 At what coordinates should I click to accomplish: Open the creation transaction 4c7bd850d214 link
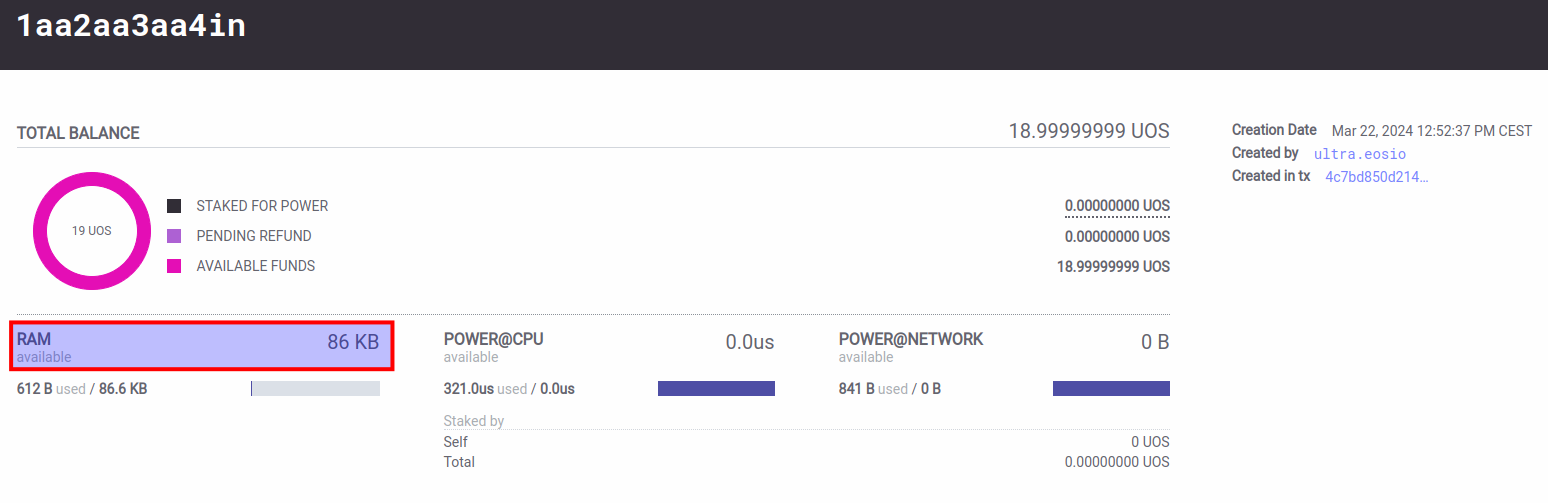pos(1377,177)
